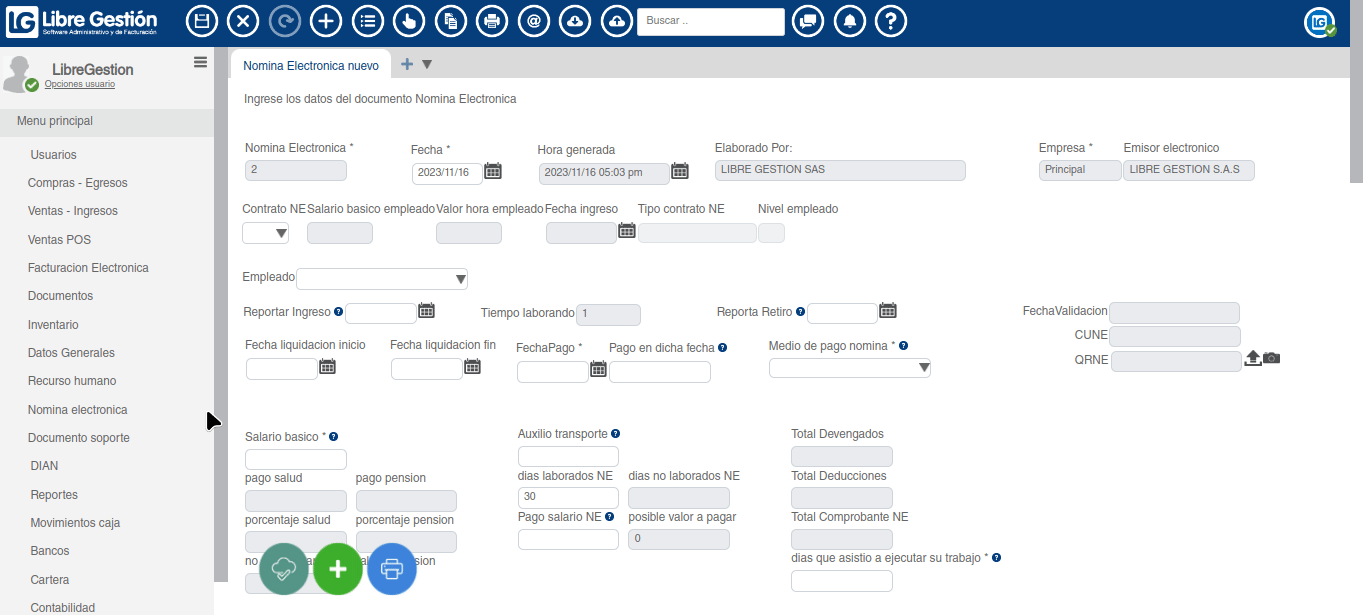Click the cancel (X) toolbar icon
Viewport: 1363px width, 615px height.
coord(243,20)
